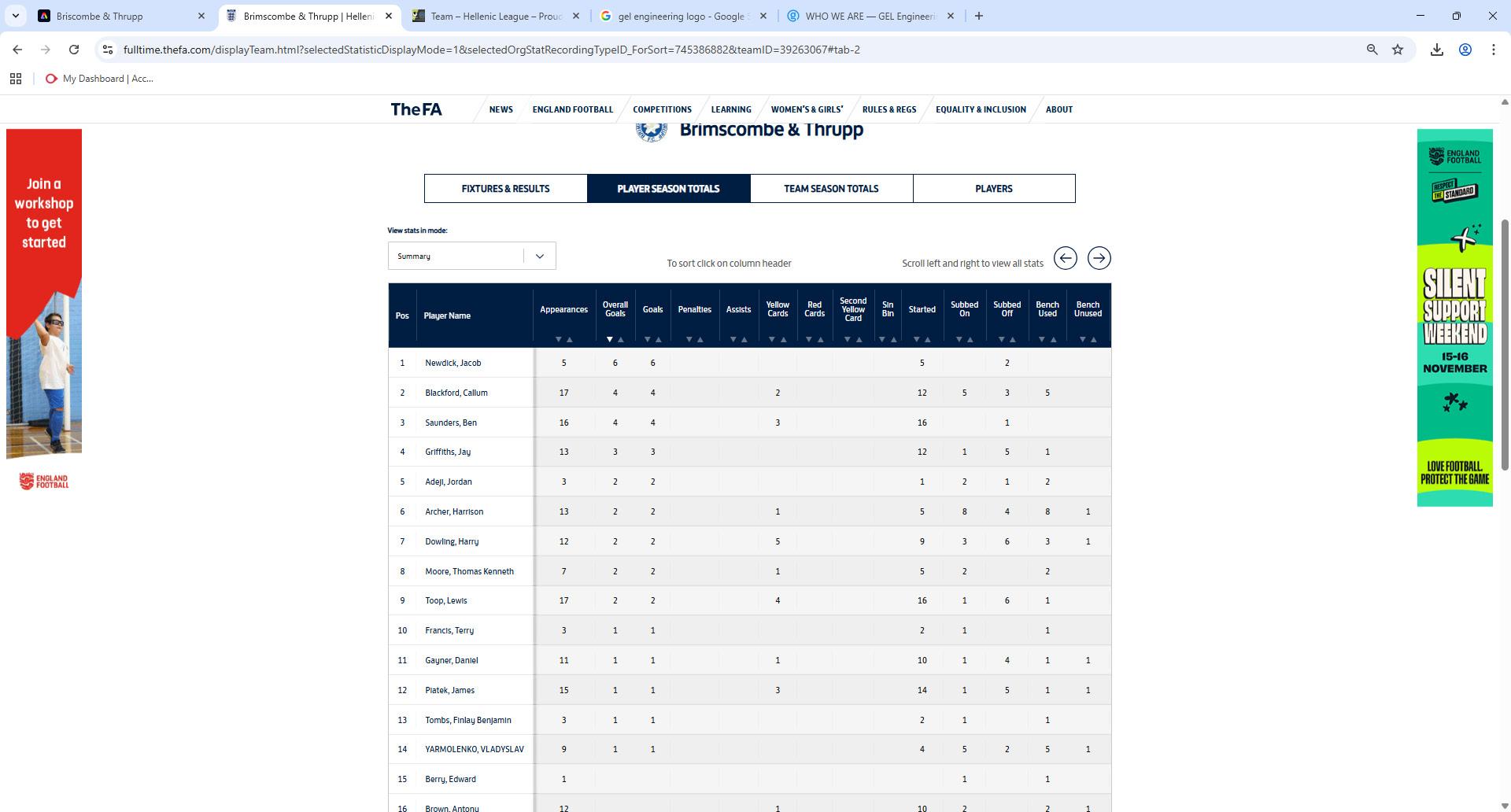Open the Chrome profile icon

1465,50
